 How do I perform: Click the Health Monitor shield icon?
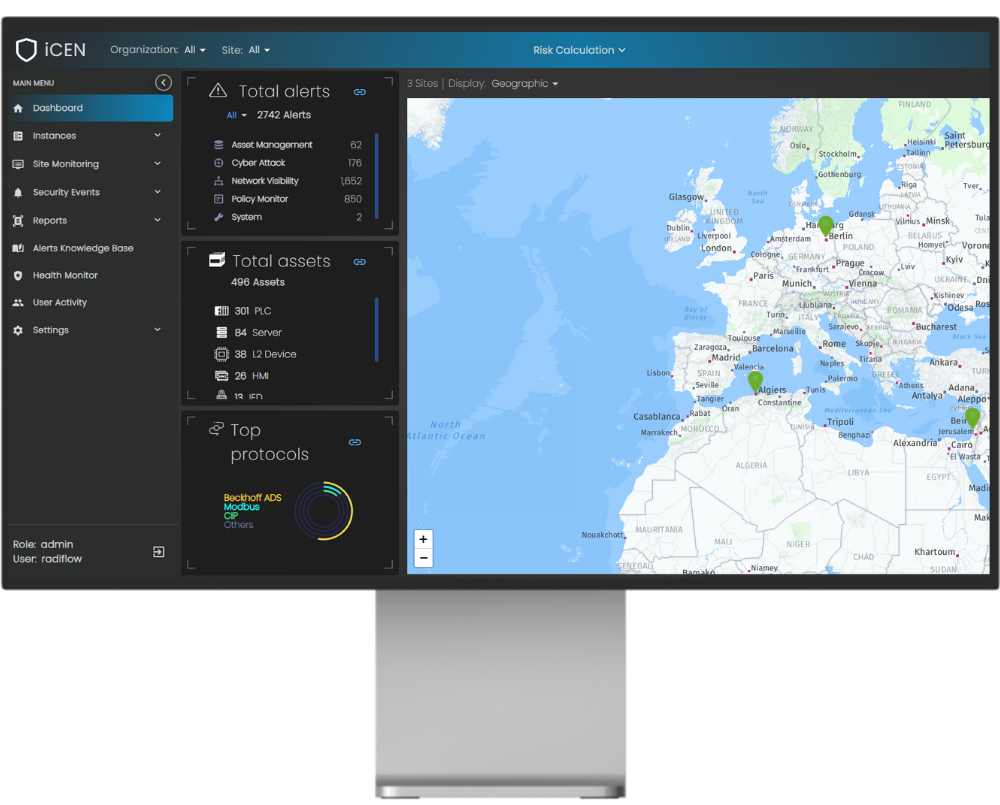tap(18, 276)
